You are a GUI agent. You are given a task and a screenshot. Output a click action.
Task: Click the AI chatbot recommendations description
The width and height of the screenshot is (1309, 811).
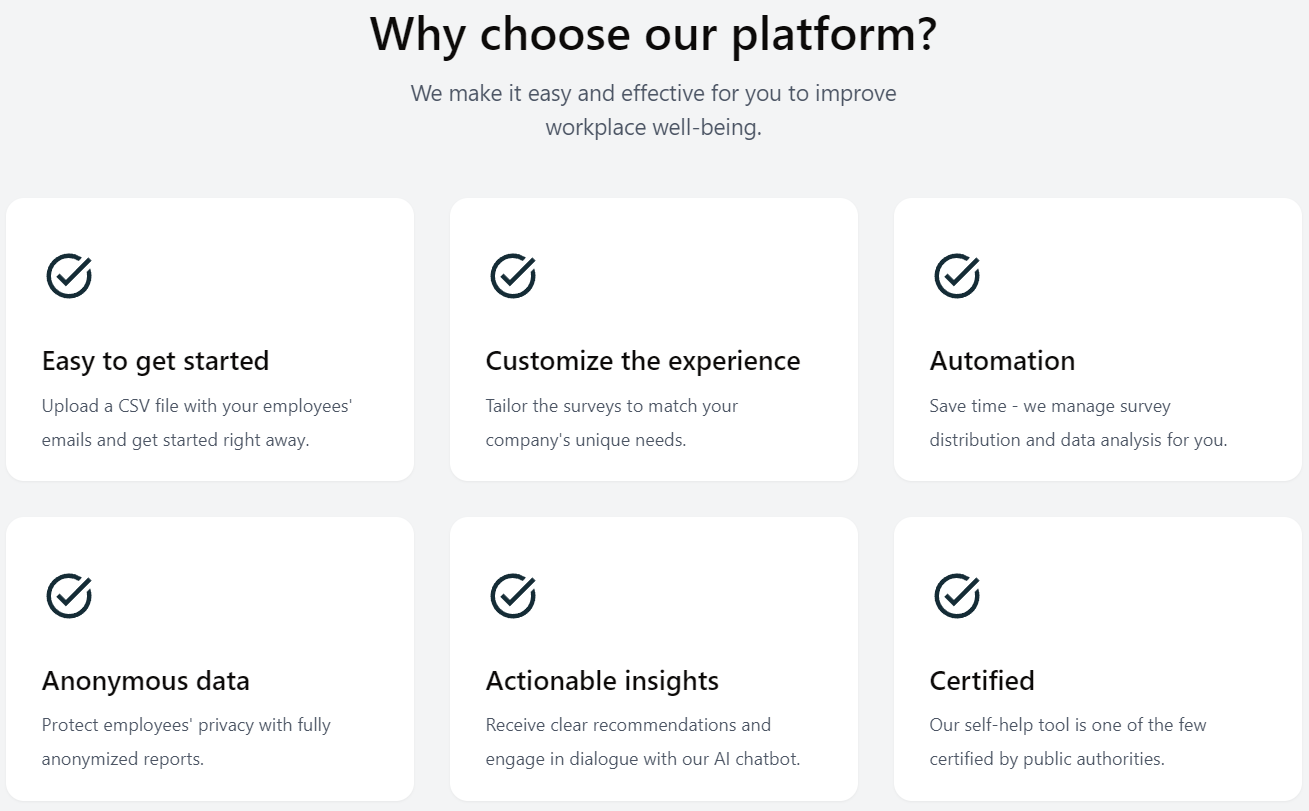[643, 742]
